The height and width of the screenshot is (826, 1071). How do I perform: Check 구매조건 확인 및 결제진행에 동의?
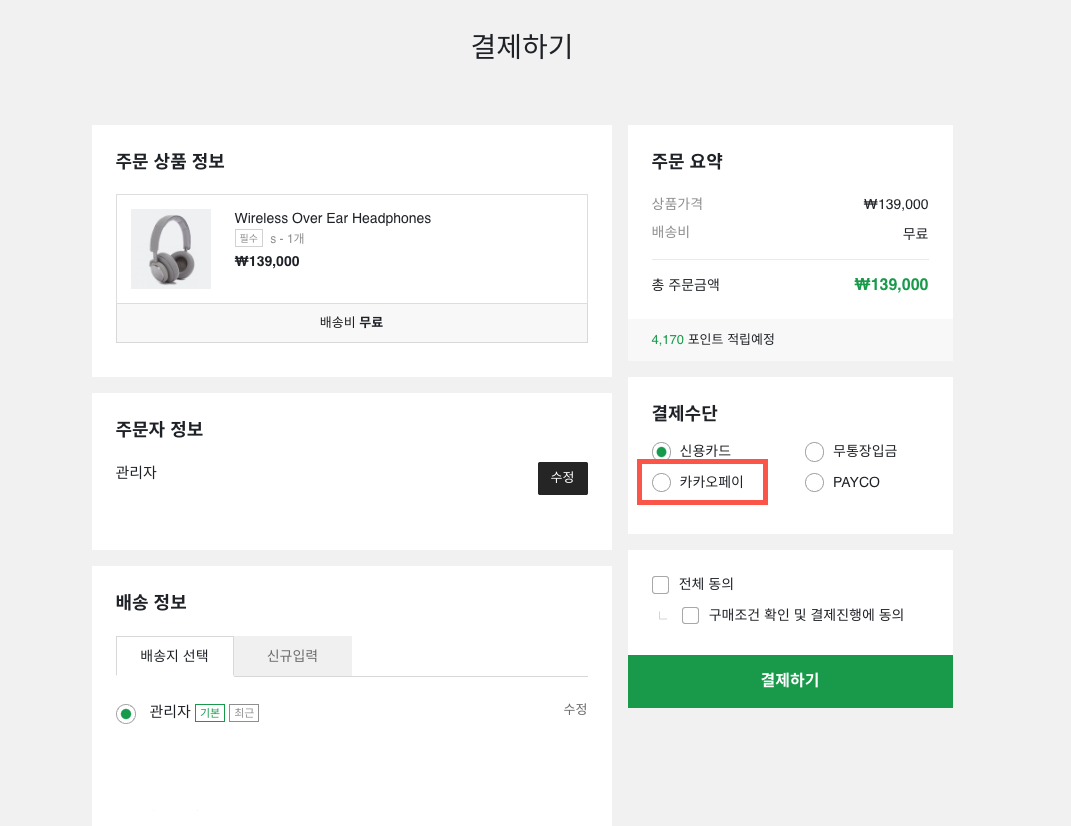click(x=690, y=615)
